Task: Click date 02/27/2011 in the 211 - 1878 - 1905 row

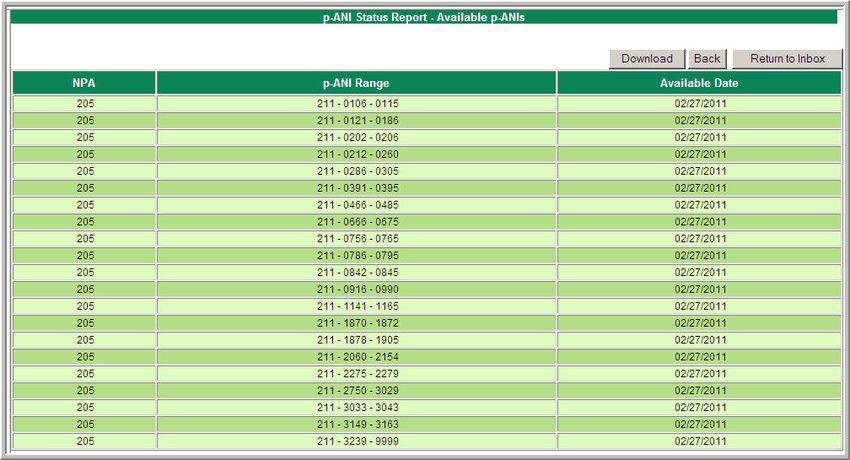Action: coord(700,340)
